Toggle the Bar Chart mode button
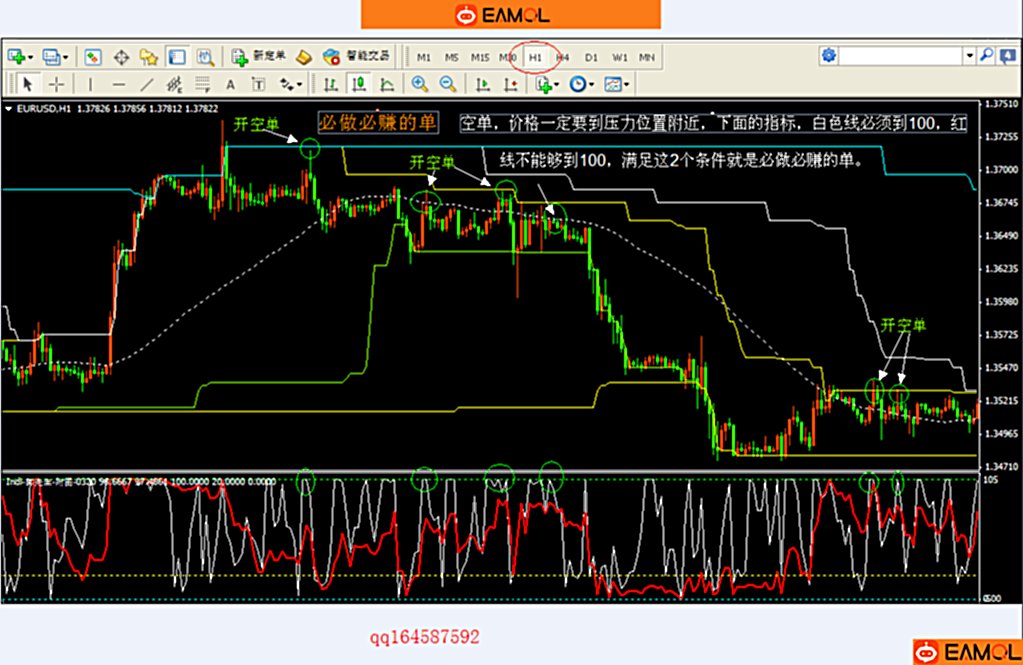1023x665 pixels. click(330, 85)
